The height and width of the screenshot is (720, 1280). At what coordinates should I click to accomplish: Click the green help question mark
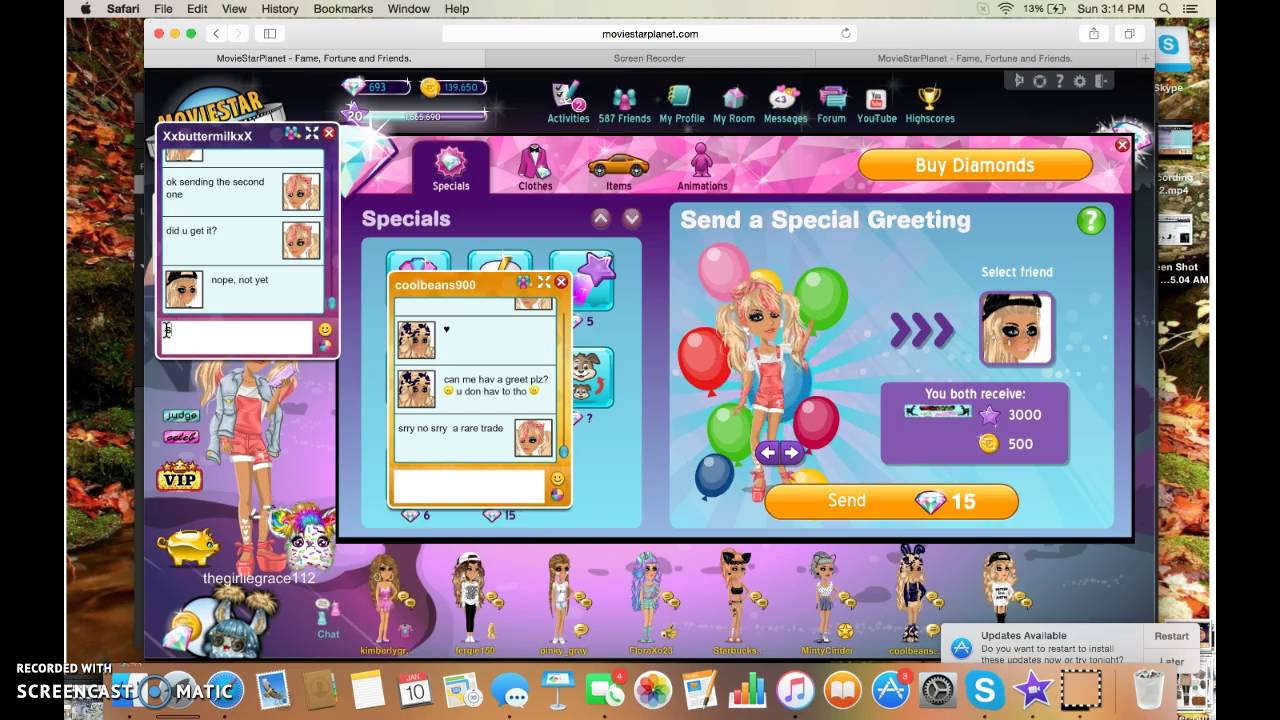click(1091, 221)
